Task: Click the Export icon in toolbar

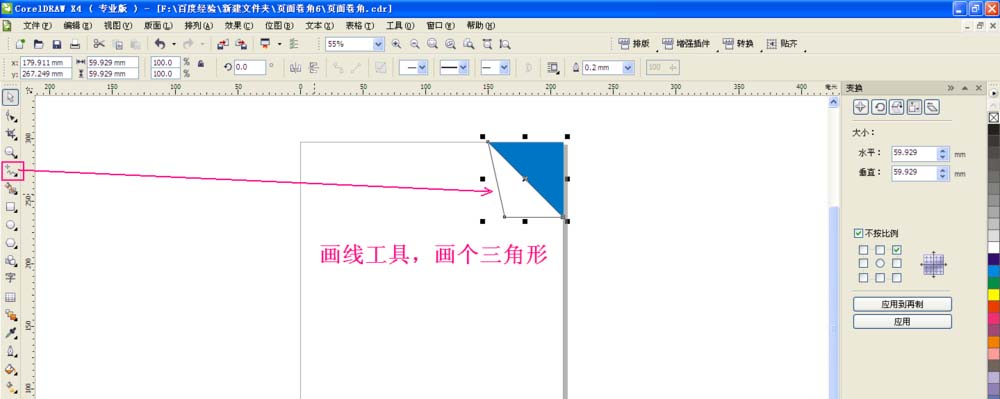Action: (x=241, y=44)
